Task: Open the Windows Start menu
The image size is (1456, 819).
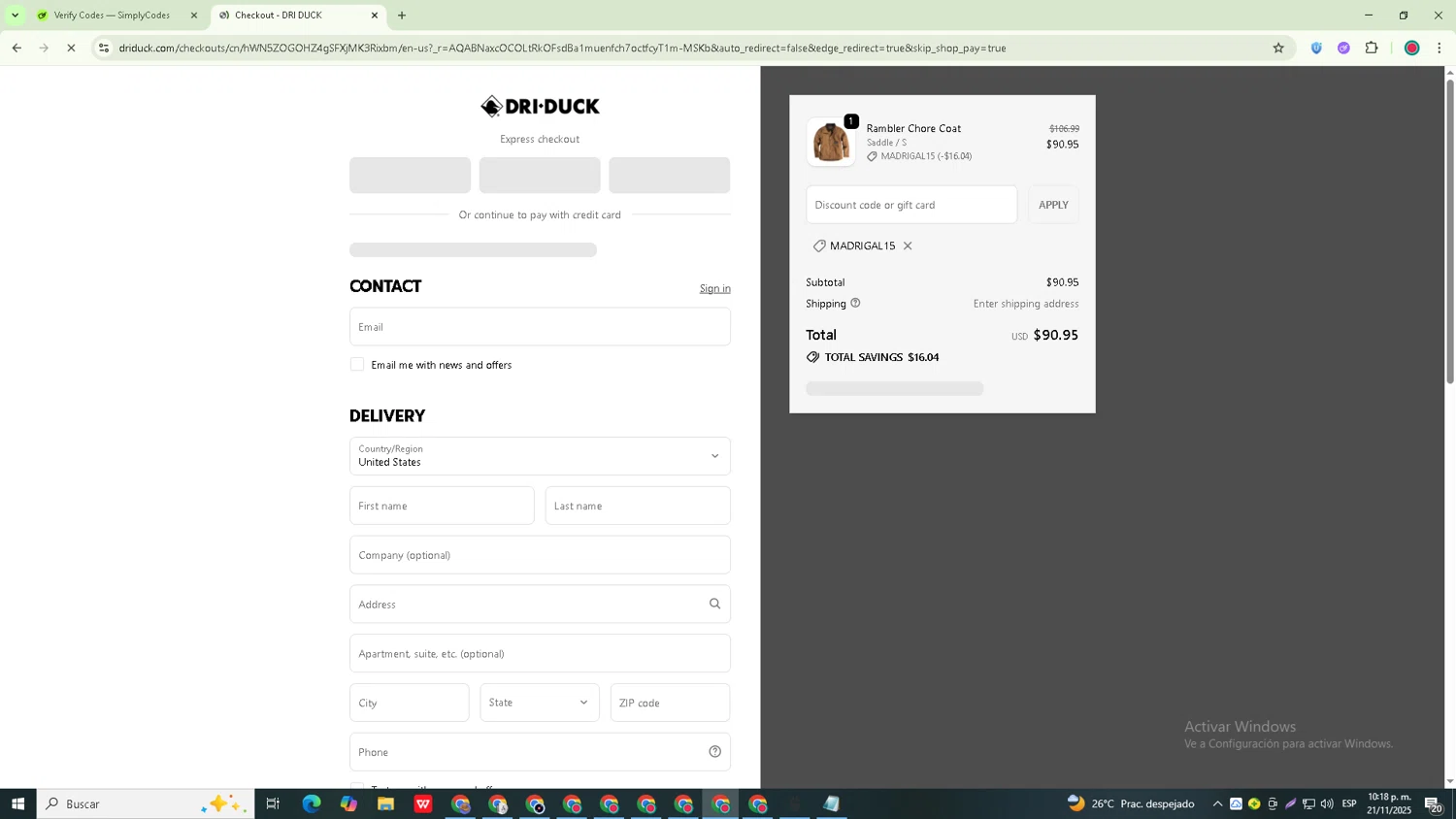Action: click(x=17, y=803)
